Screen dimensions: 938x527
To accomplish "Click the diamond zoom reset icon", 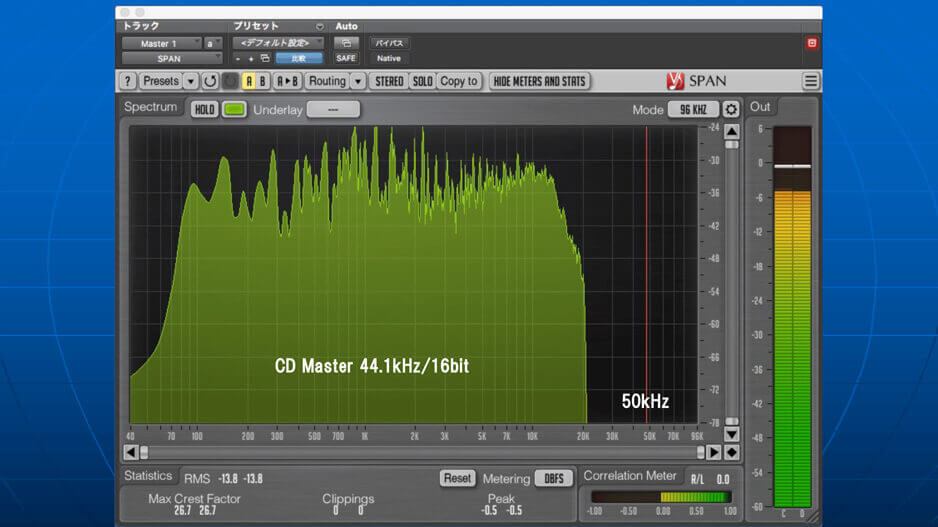I will tap(732, 452).
